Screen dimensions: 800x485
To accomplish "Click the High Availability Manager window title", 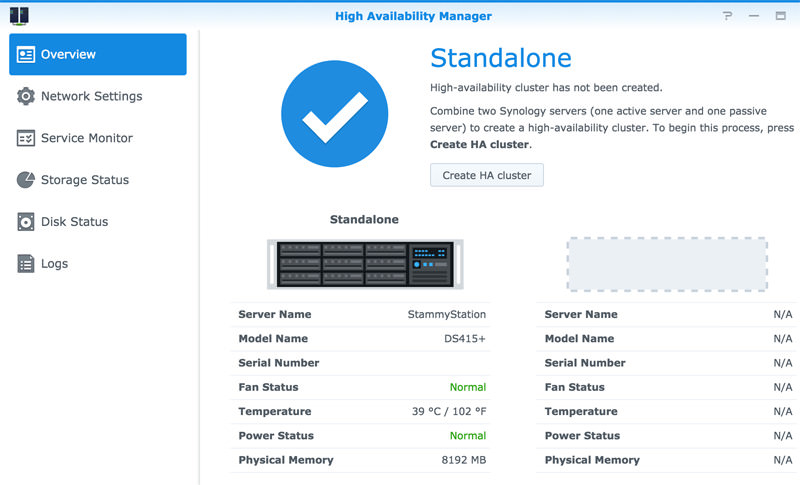I will tap(413, 16).
